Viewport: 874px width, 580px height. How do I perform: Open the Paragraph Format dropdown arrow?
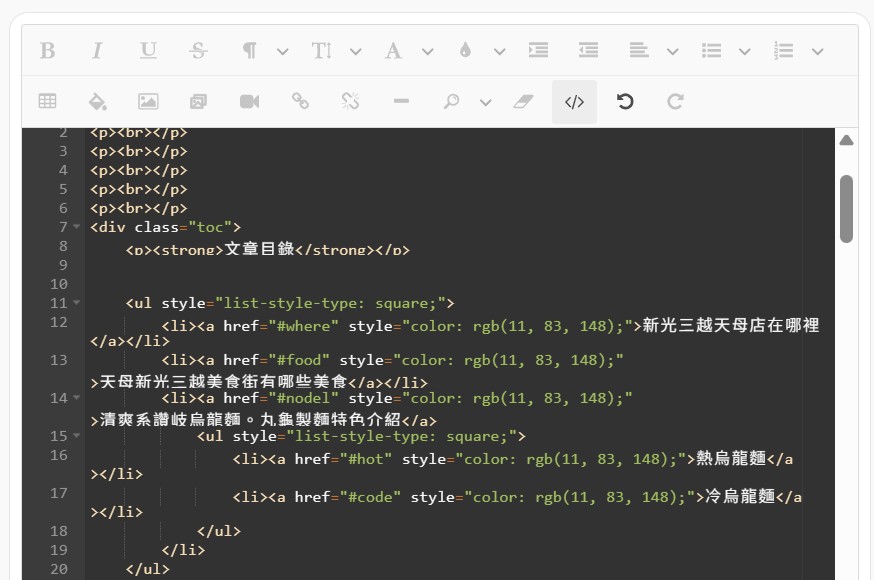point(283,52)
